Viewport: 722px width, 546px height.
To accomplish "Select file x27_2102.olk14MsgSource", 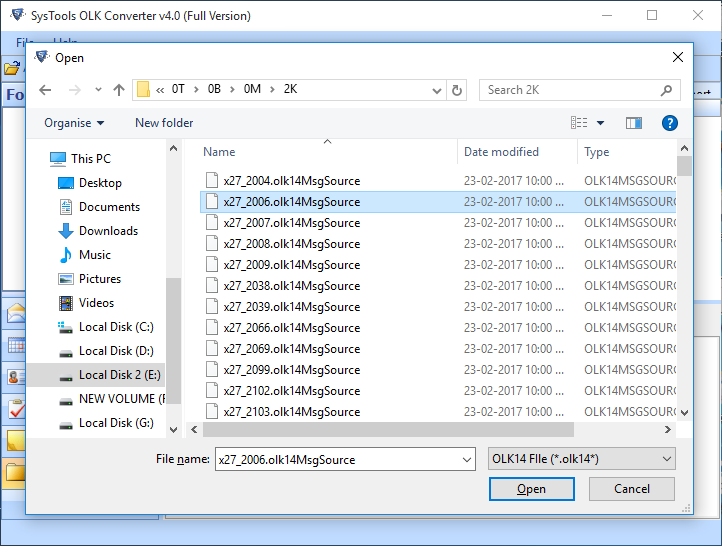I will pyautogui.click(x=438, y=391).
